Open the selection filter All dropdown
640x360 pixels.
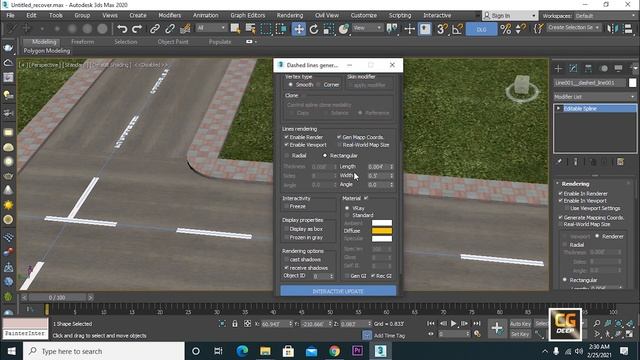[211, 28]
